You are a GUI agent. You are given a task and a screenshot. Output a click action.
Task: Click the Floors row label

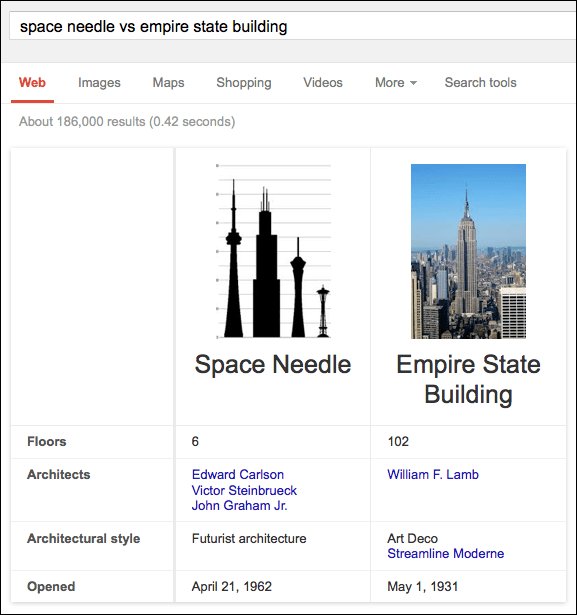47,442
